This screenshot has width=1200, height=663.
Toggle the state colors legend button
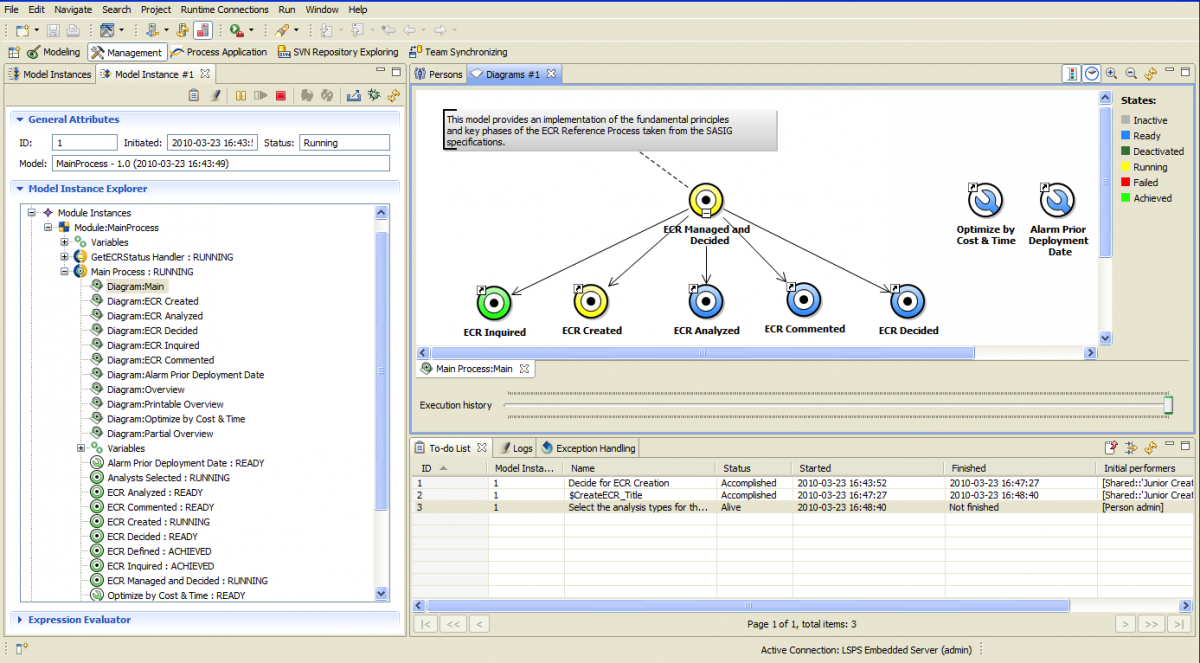[1071, 74]
